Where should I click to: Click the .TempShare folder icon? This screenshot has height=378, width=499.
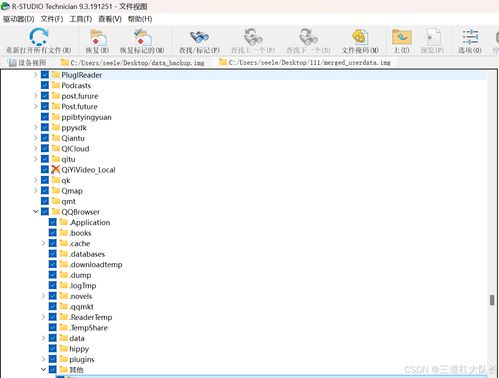(64, 327)
